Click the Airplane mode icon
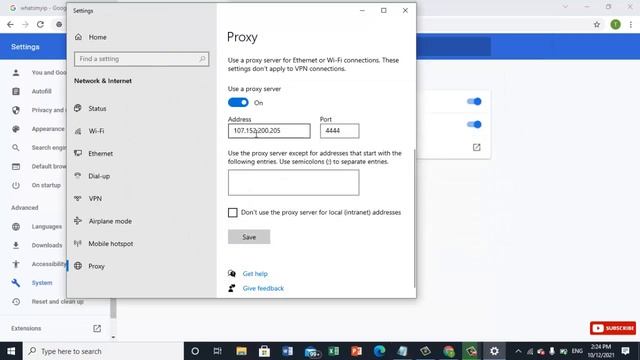640x360 pixels. [78, 221]
